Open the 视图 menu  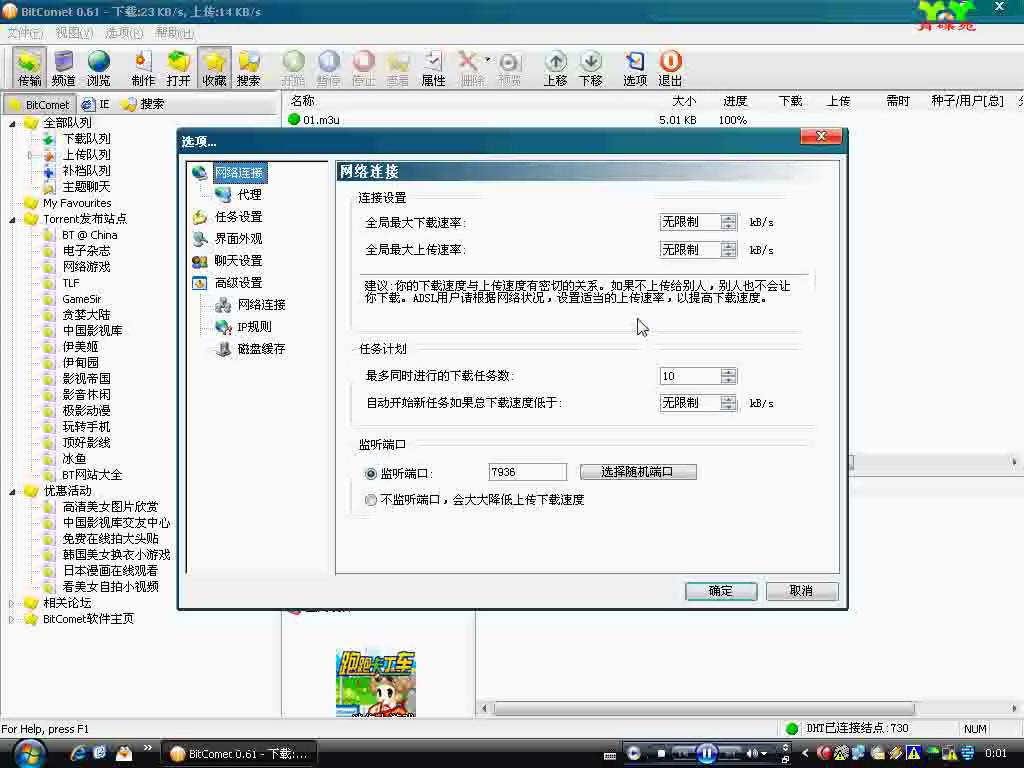74,33
